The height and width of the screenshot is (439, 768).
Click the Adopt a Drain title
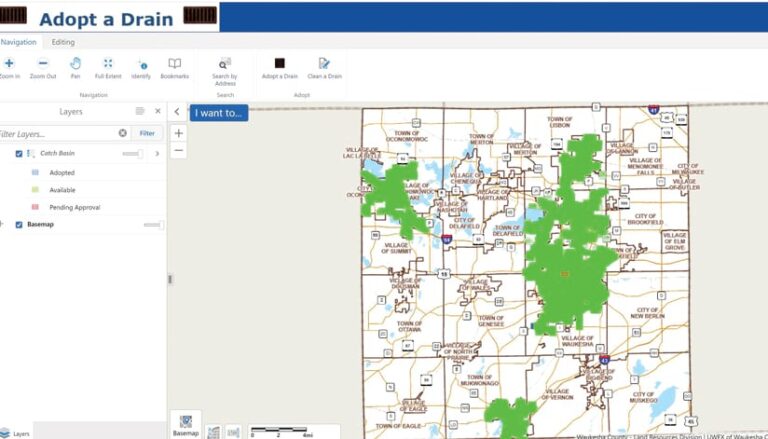click(x=106, y=19)
